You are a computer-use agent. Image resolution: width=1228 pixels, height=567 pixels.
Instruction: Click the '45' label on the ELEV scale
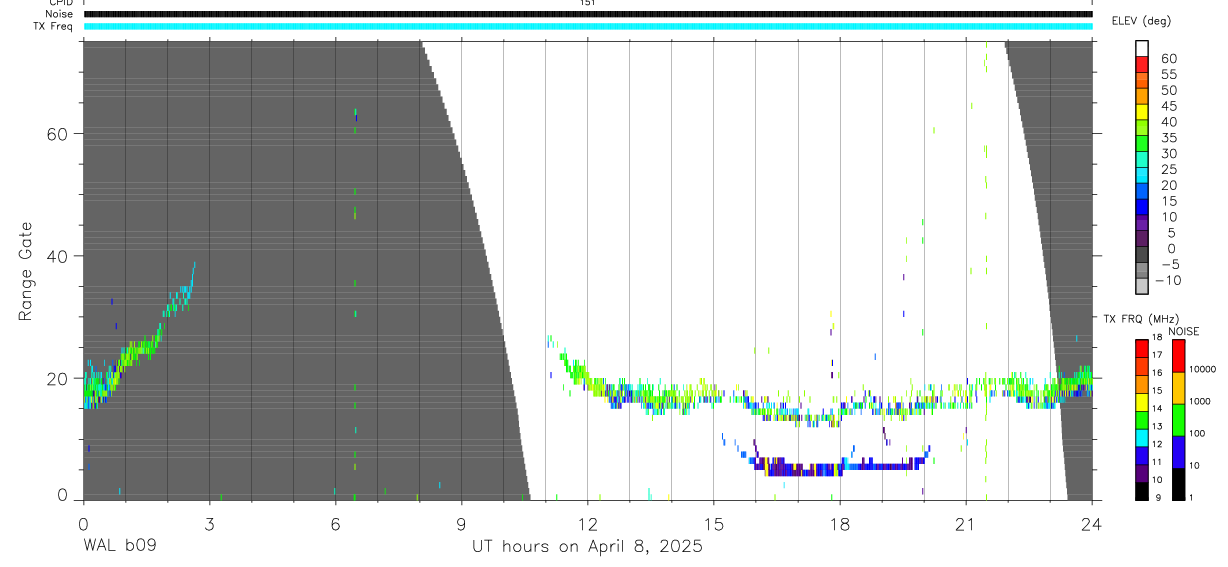pyautogui.click(x=1168, y=106)
